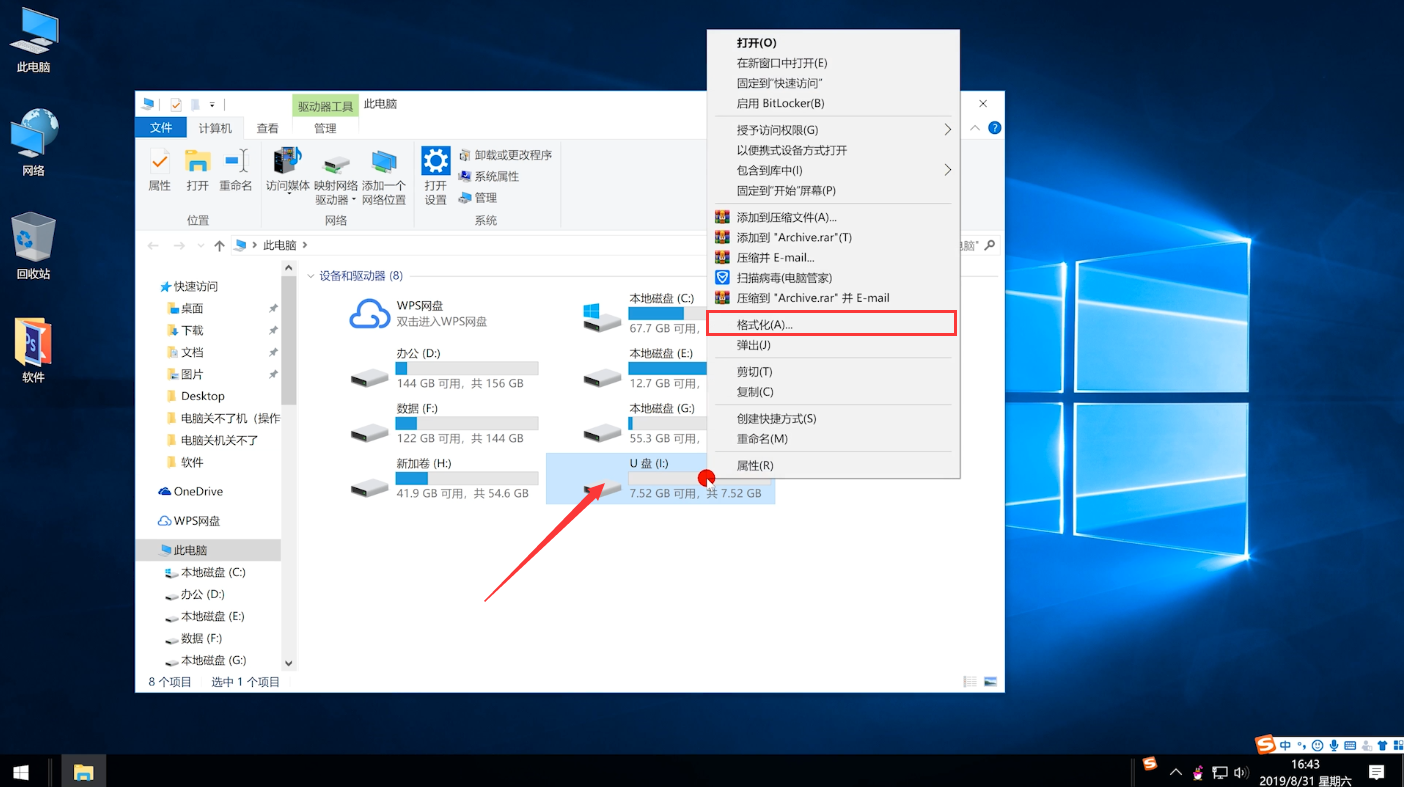Screen dimensions: 1404x787
Task: Click the Windows Start button
Action: 20,772
